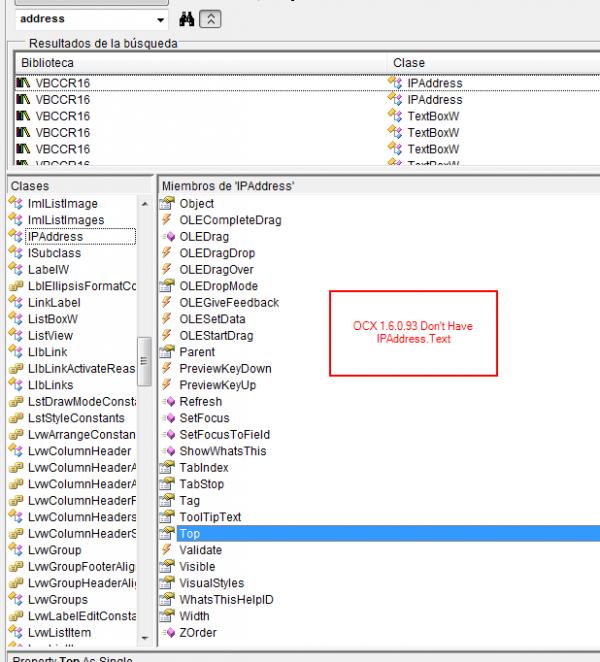Click the ImlListImages class icon
This screenshot has height=662, width=600.
coord(16,220)
